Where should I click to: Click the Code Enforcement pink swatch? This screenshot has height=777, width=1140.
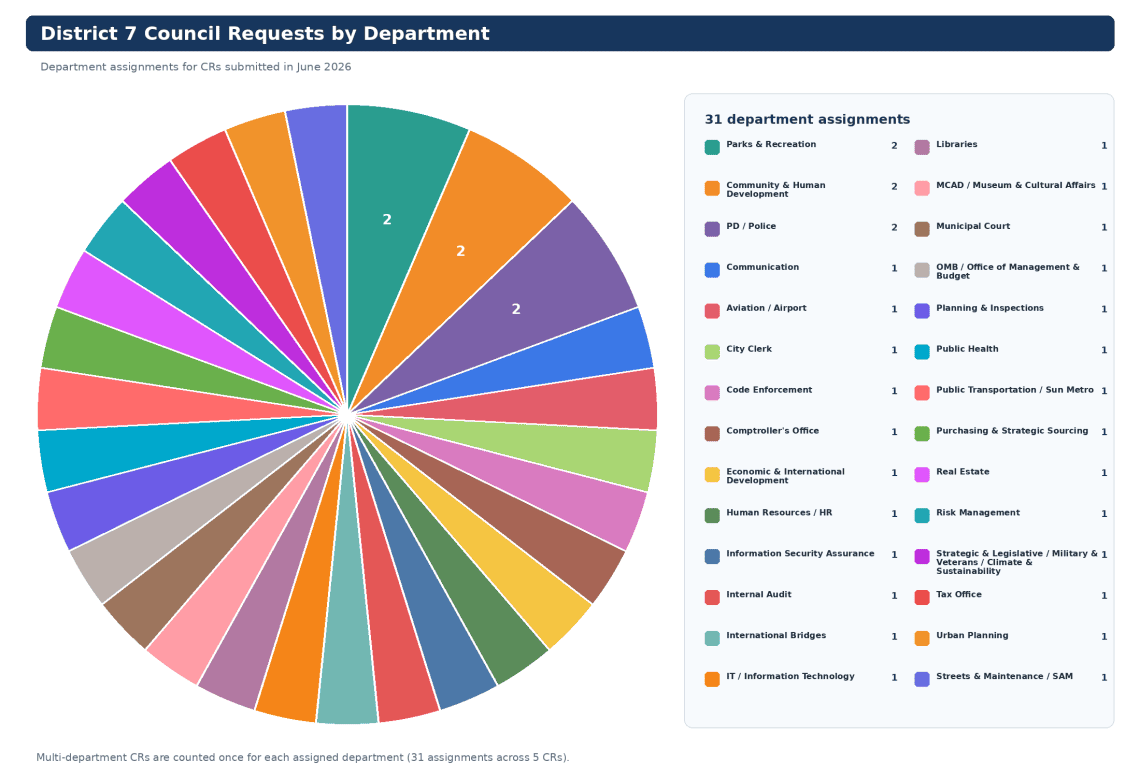tap(712, 392)
